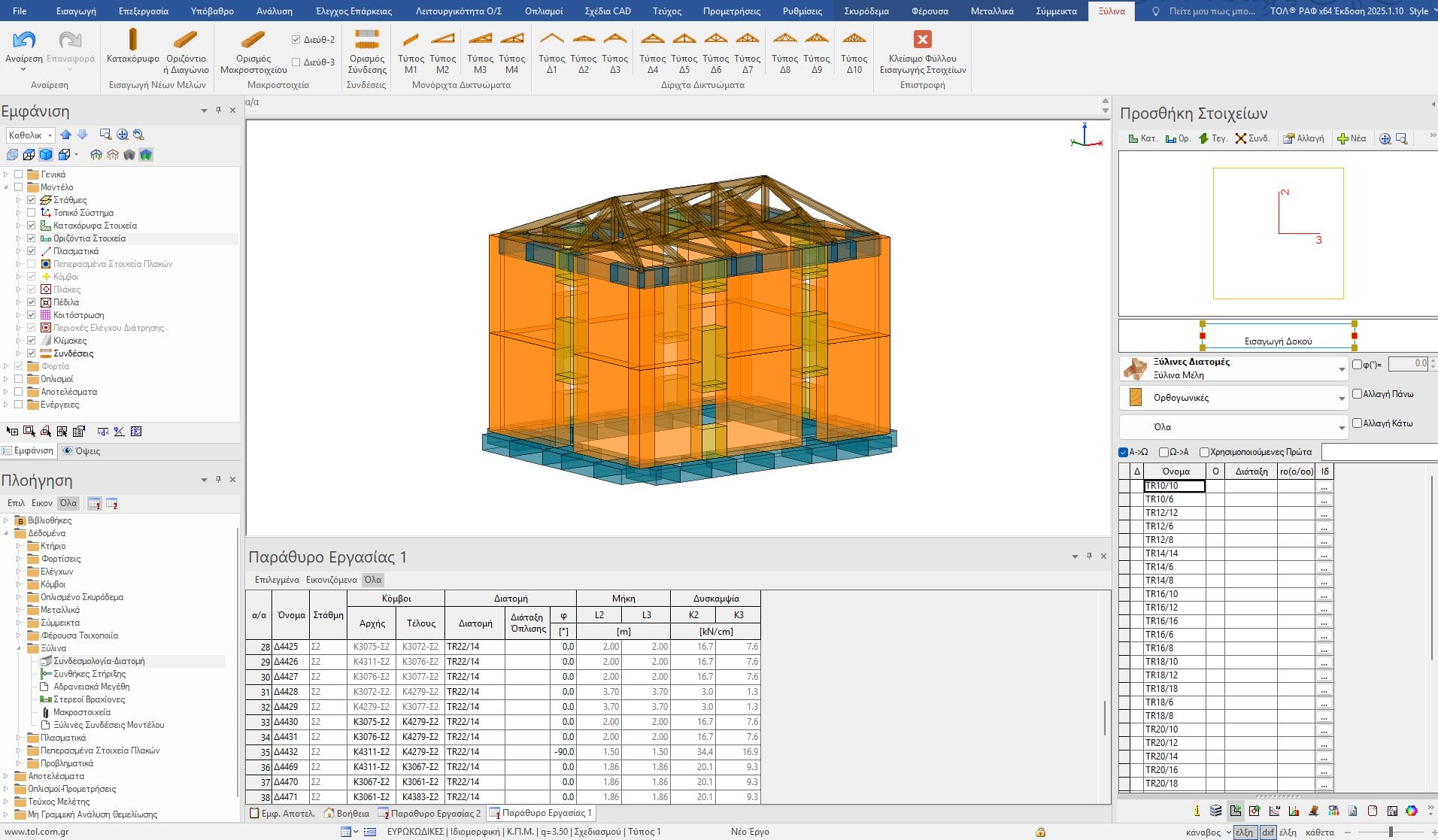Click the Νέα button in element panel
The image size is (1438, 840).
pyautogui.click(x=1351, y=138)
